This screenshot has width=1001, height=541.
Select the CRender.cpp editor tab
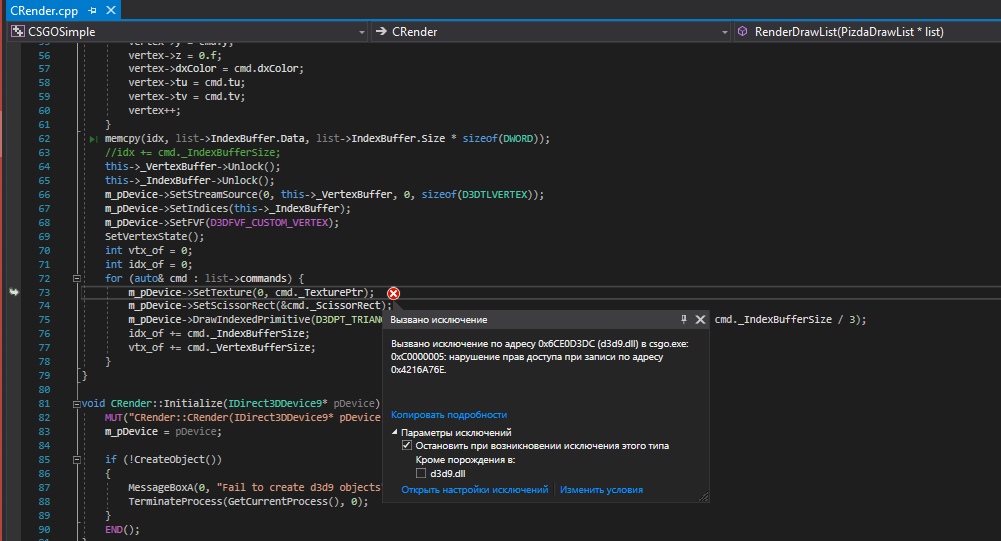pyautogui.click(x=43, y=10)
